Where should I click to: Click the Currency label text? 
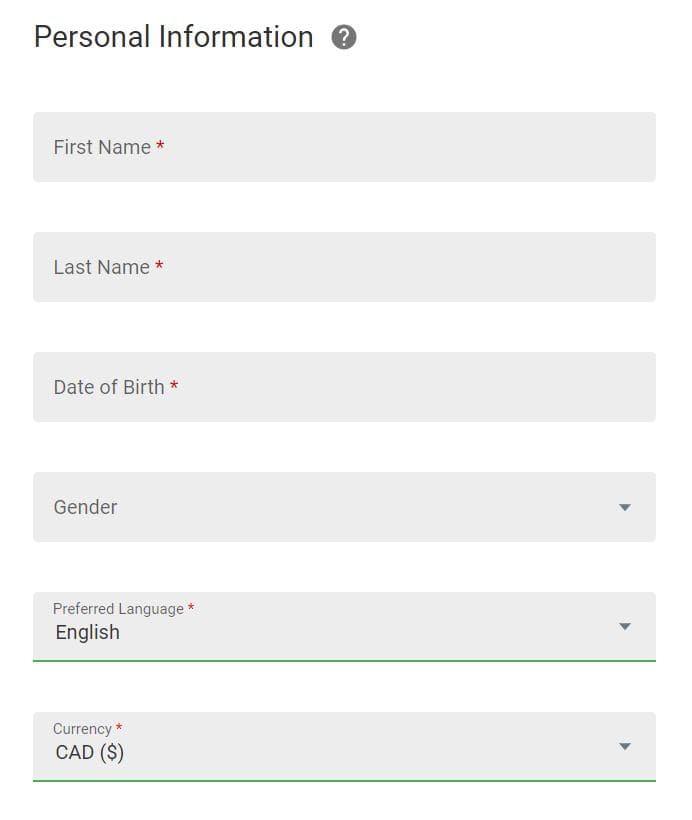(82, 728)
